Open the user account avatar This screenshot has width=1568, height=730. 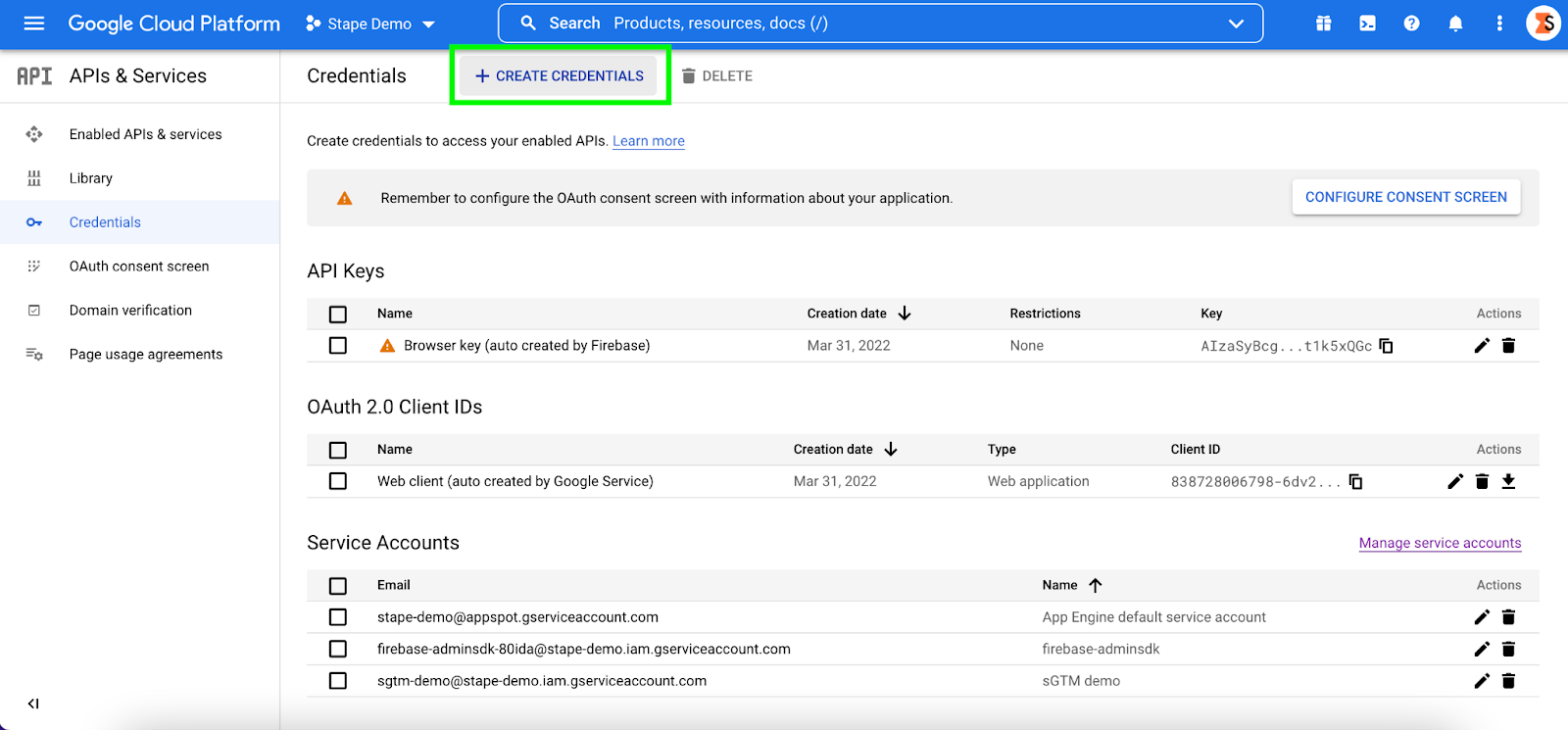click(1543, 24)
